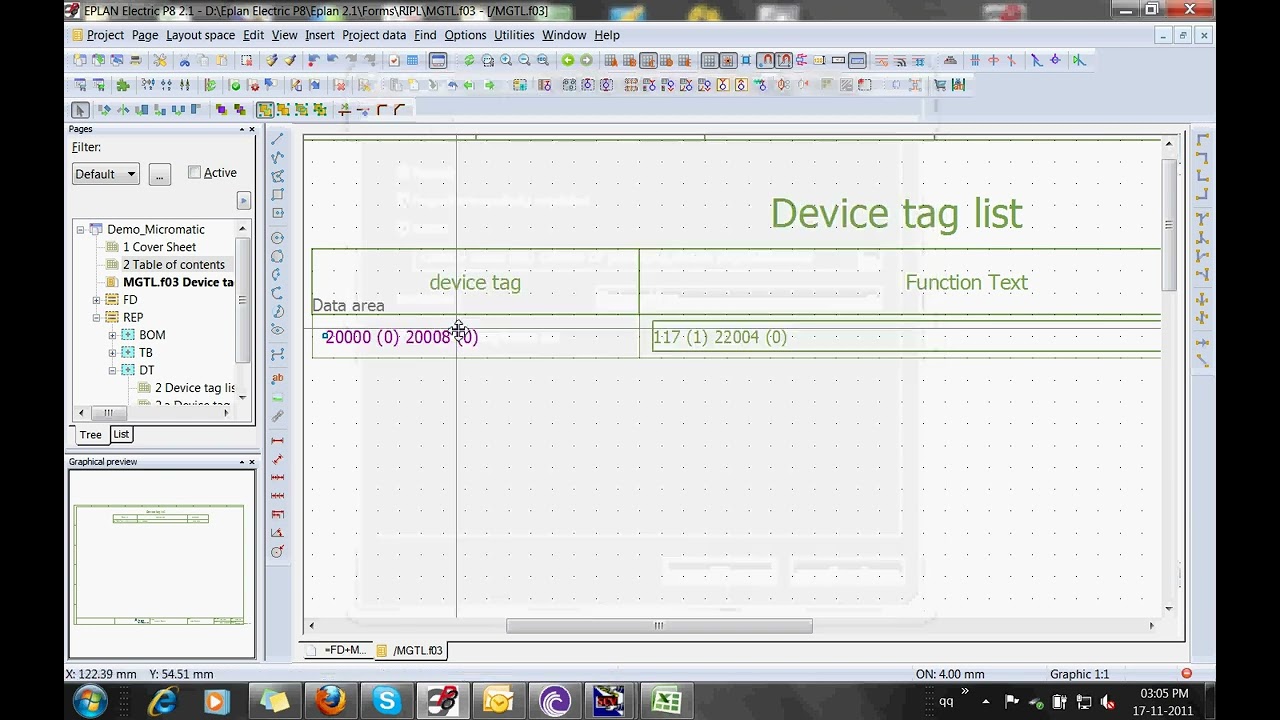Click the canvas vertical scrollbar thumb
This screenshot has width=1280, height=720.
tap(1169, 223)
